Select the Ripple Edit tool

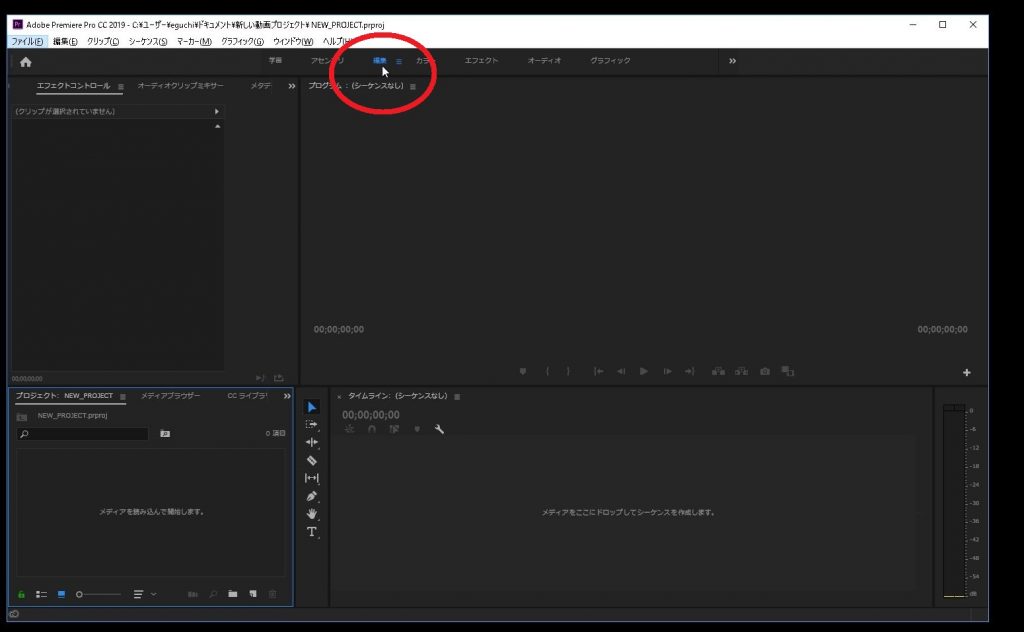(x=311, y=442)
